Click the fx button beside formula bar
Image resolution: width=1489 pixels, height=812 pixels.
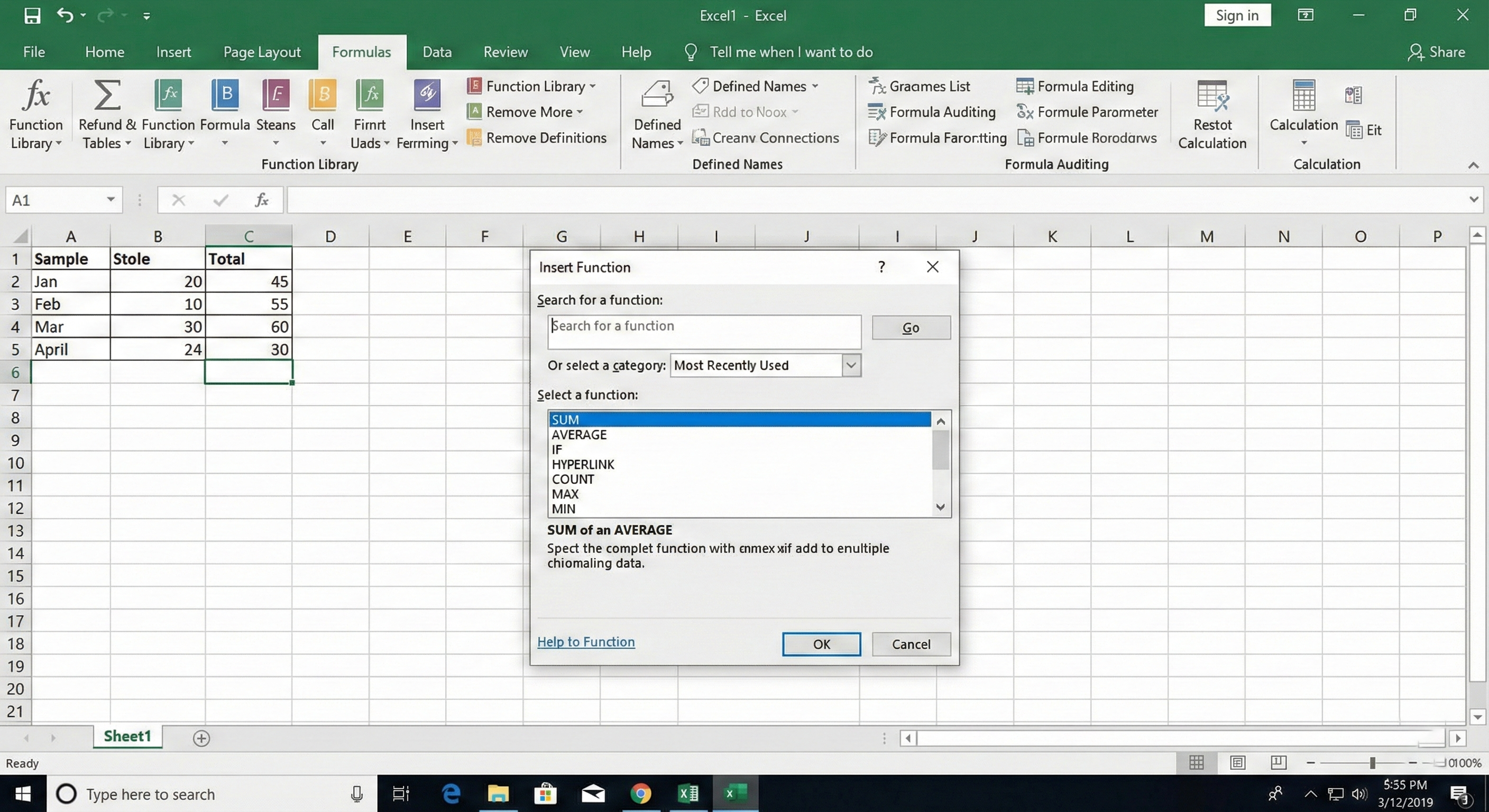[262, 200]
